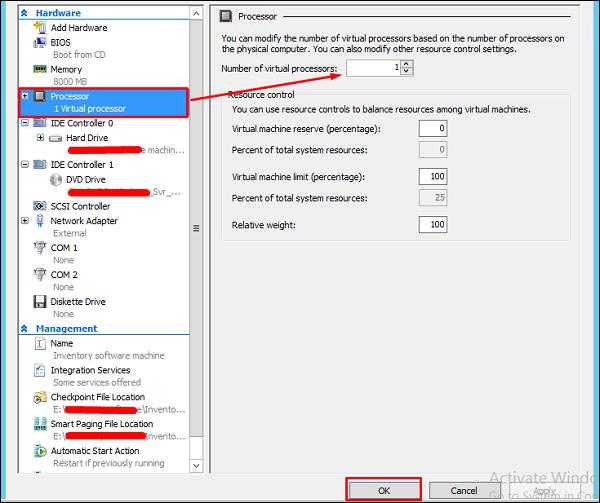Select the Memory tree item
The height and width of the screenshot is (503, 600).
66,69
